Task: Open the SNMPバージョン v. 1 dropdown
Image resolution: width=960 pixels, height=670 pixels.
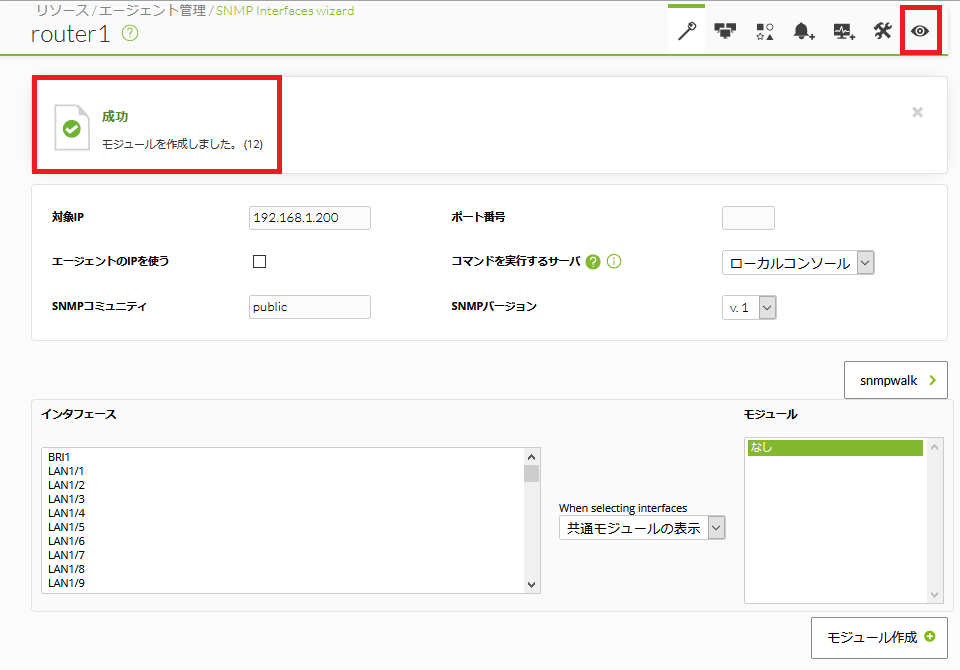Action: tap(749, 307)
